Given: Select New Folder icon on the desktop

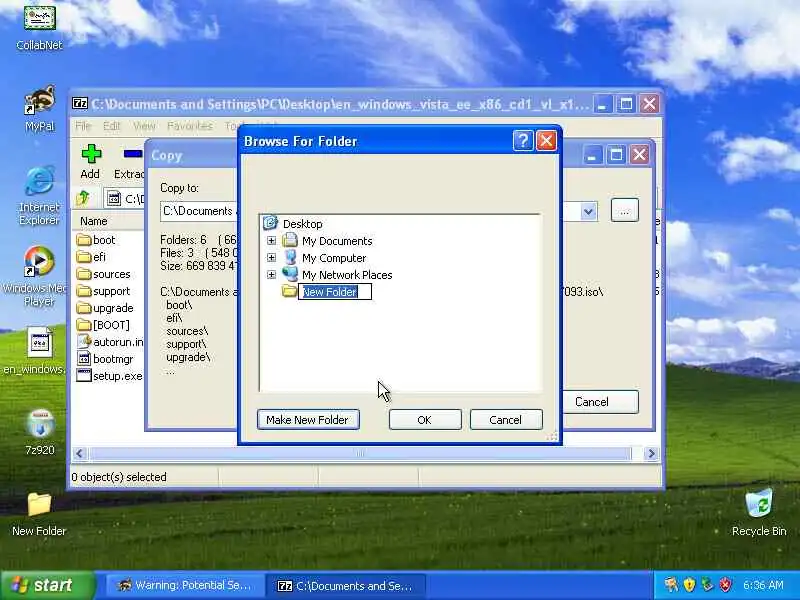Looking at the screenshot, I should pos(39,514).
